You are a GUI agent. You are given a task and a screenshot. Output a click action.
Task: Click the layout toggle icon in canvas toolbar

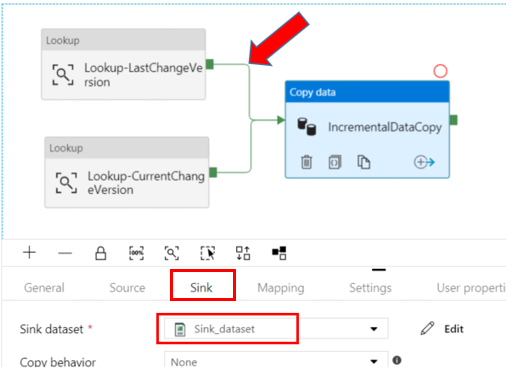(x=279, y=253)
